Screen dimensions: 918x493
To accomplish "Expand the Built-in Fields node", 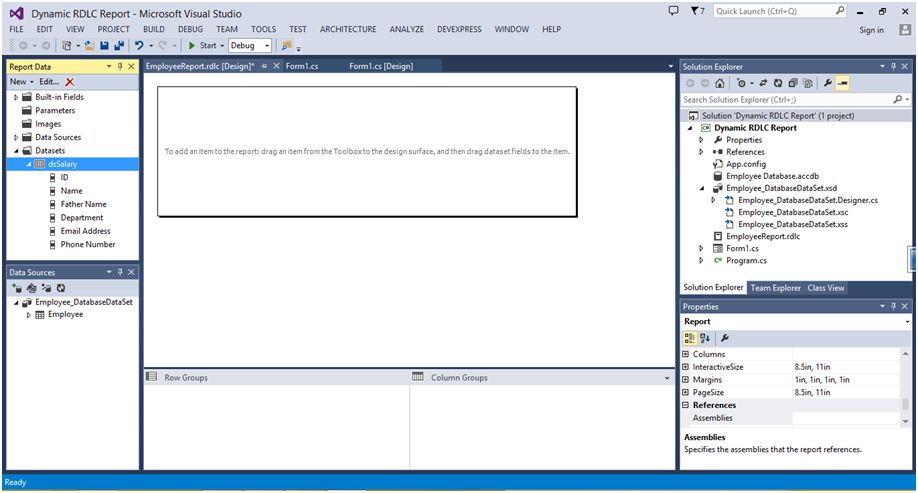I will [x=16, y=97].
